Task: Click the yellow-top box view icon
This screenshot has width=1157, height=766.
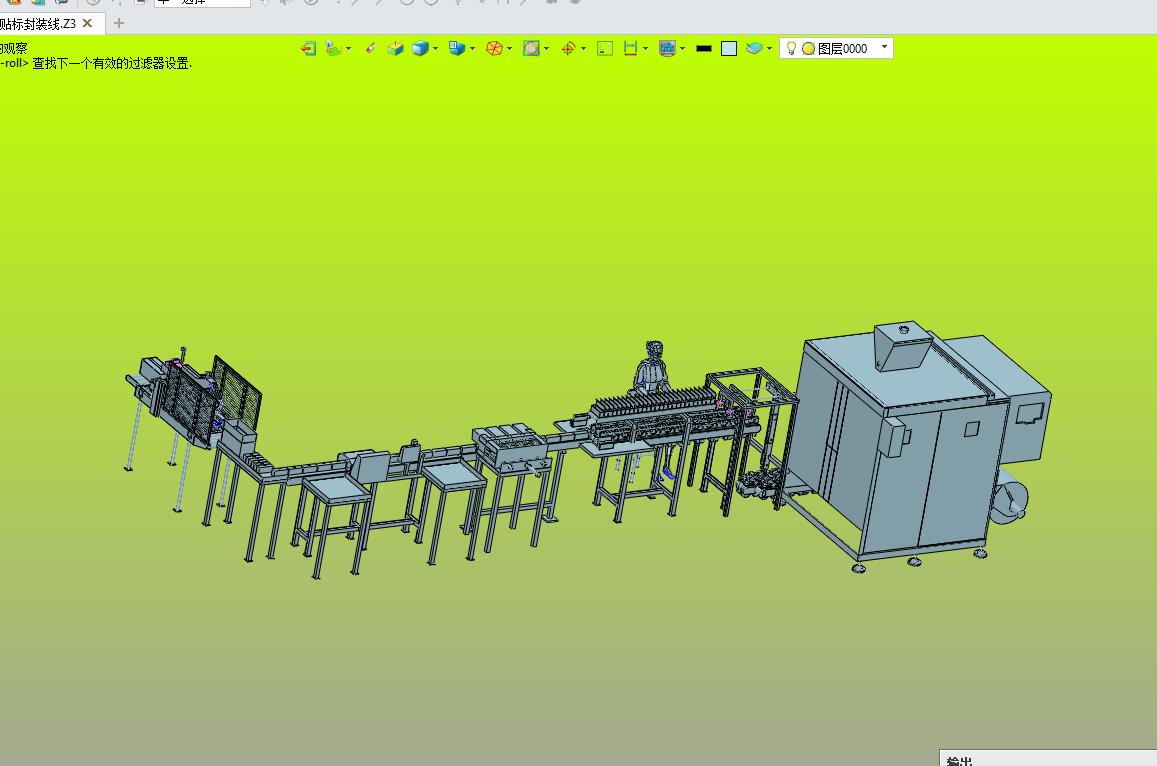Action: [396, 49]
